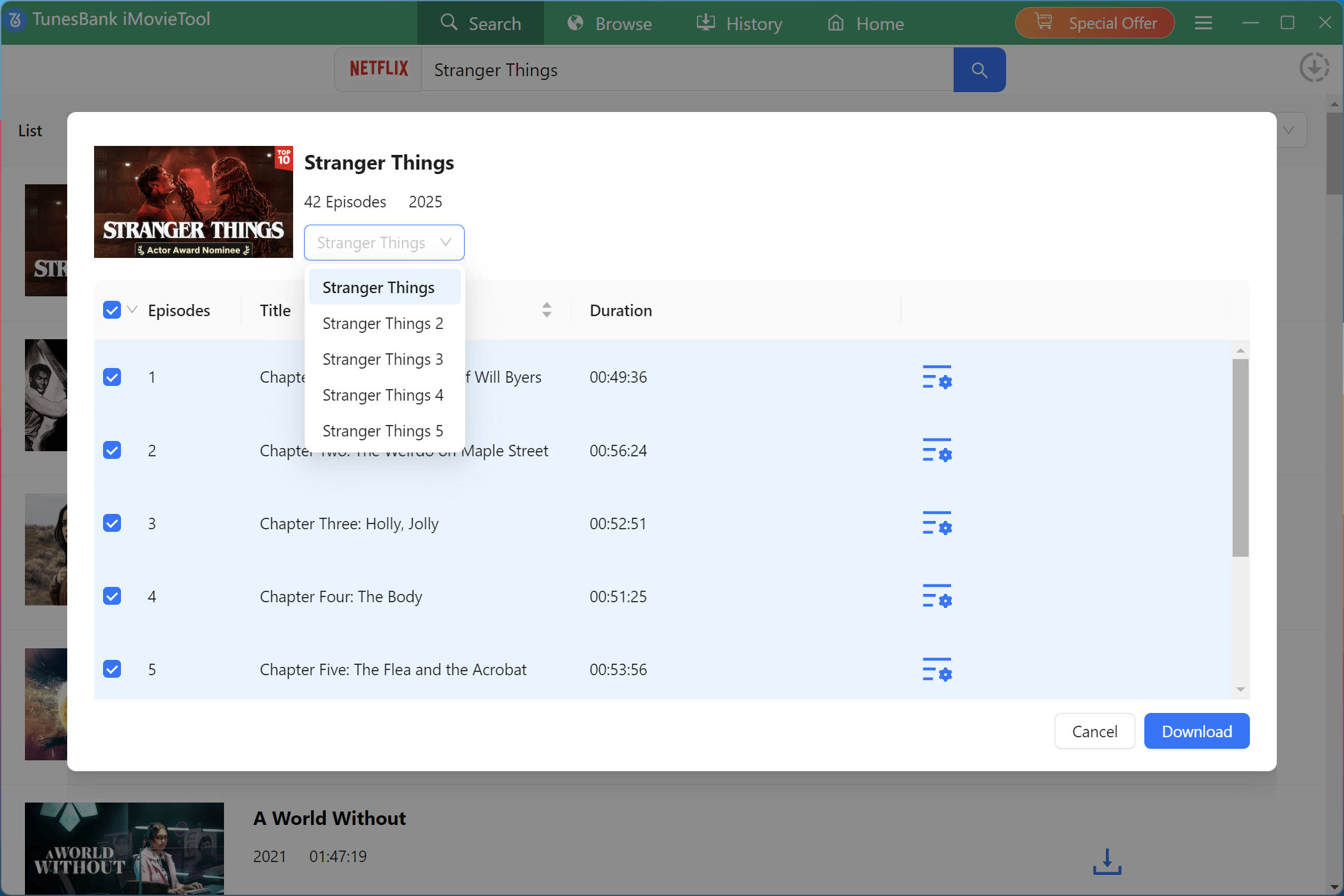Uncheck the select-all episodes checkbox
Viewport: 1344px width, 896px height.
[x=112, y=310]
